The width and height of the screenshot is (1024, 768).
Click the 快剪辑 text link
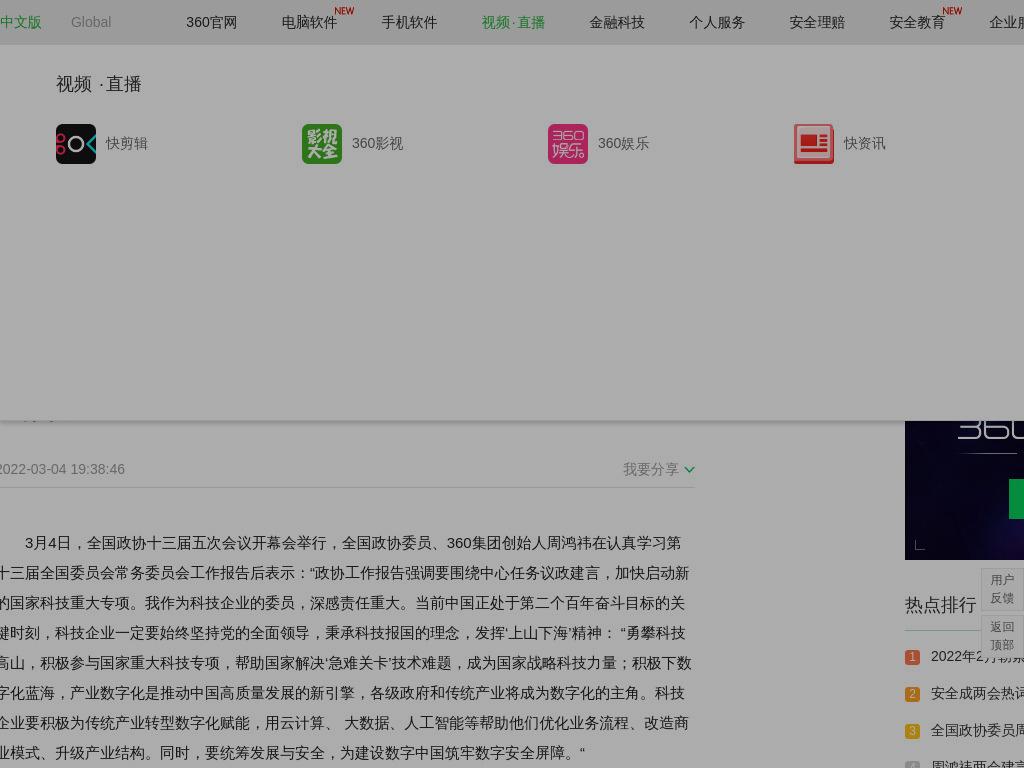point(127,144)
